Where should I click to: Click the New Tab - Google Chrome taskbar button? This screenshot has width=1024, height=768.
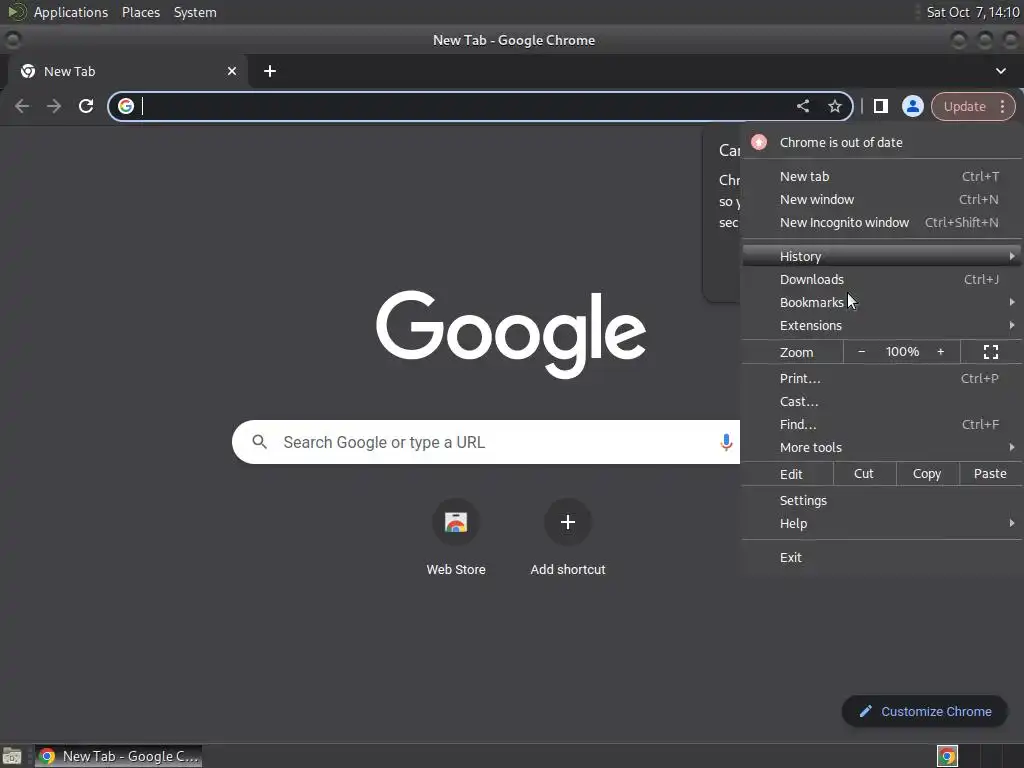point(118,756)
